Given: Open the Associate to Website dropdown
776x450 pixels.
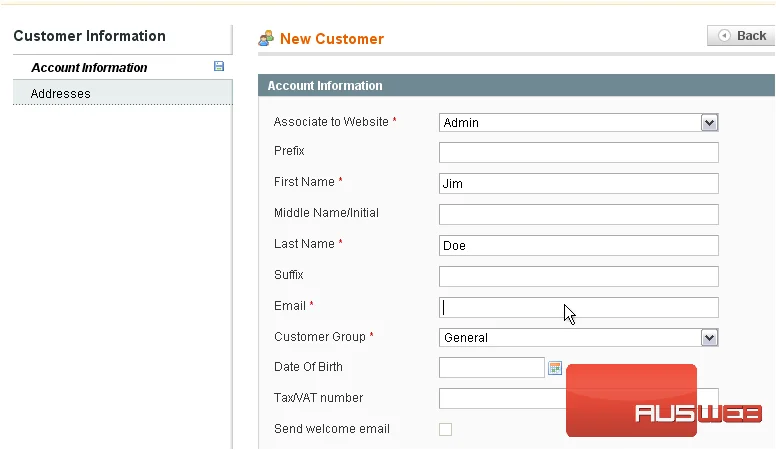Looking at the screenshot, I should coord(579,123).
